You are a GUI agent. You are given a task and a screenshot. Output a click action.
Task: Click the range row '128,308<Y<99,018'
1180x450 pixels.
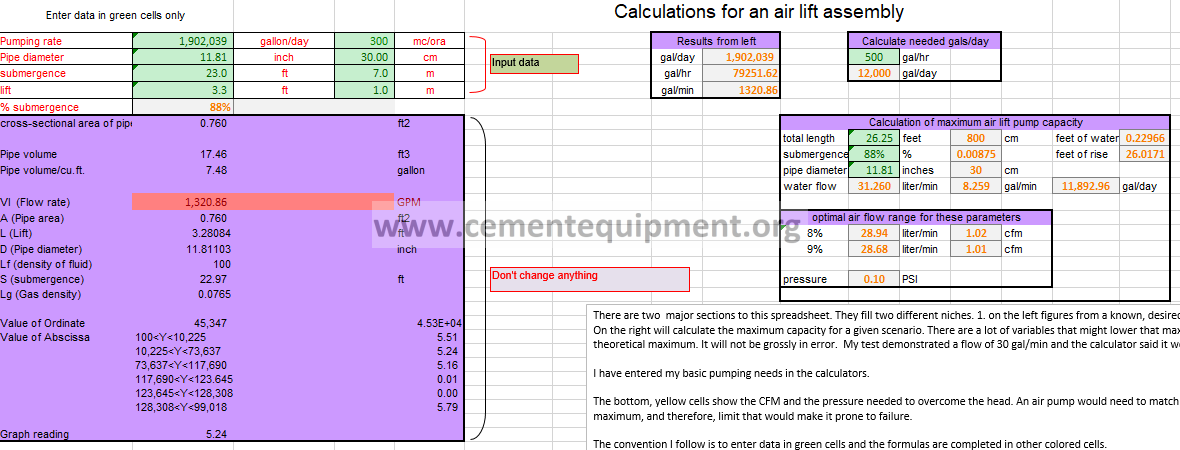pyautogui.click(x=181, y=407)
